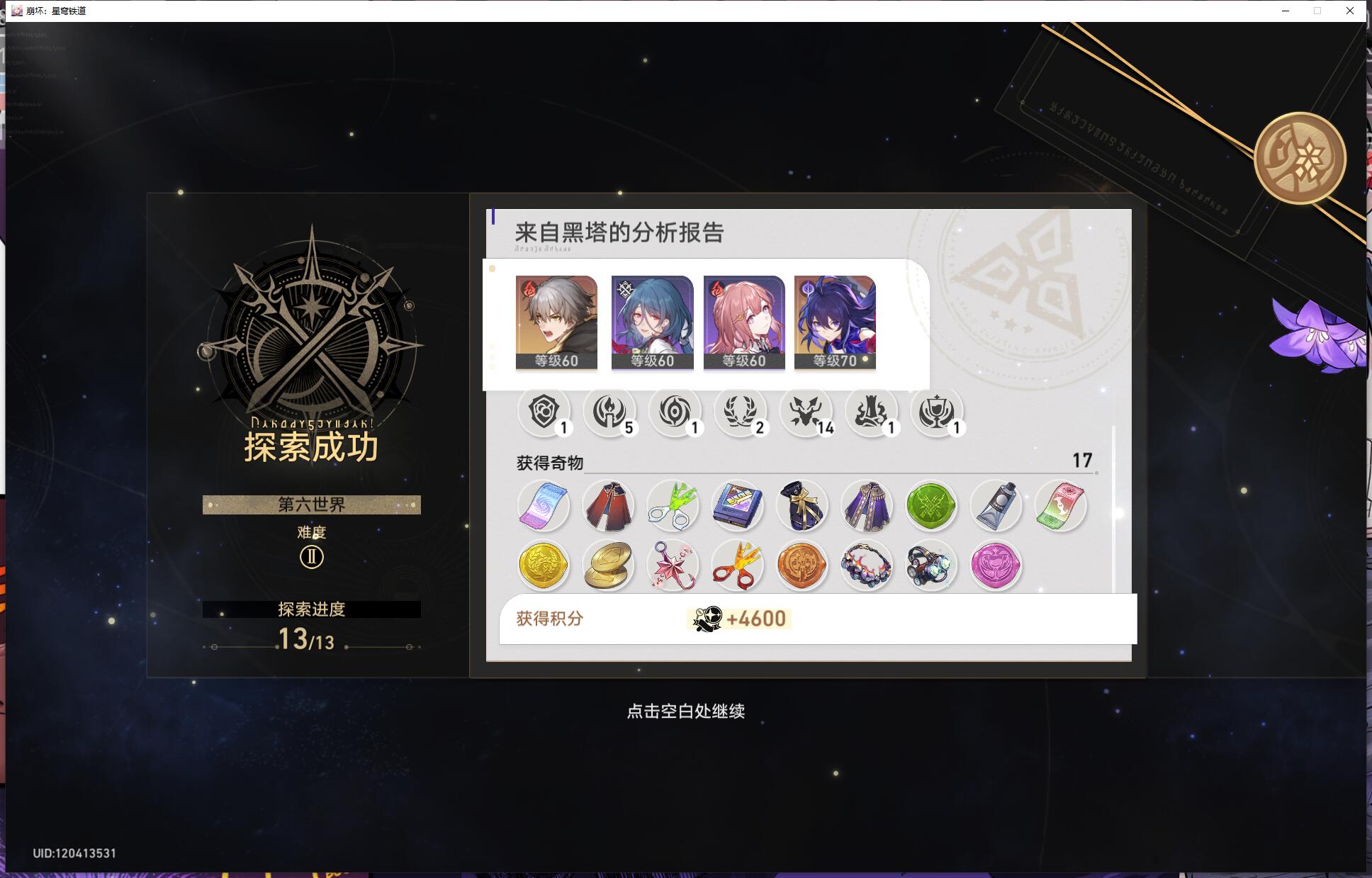Image resolution: width=1372 pixels, height=878 pixels.
Task: Click the red cape curio icon
Action: pyautogui.click(x=609, y=506)
